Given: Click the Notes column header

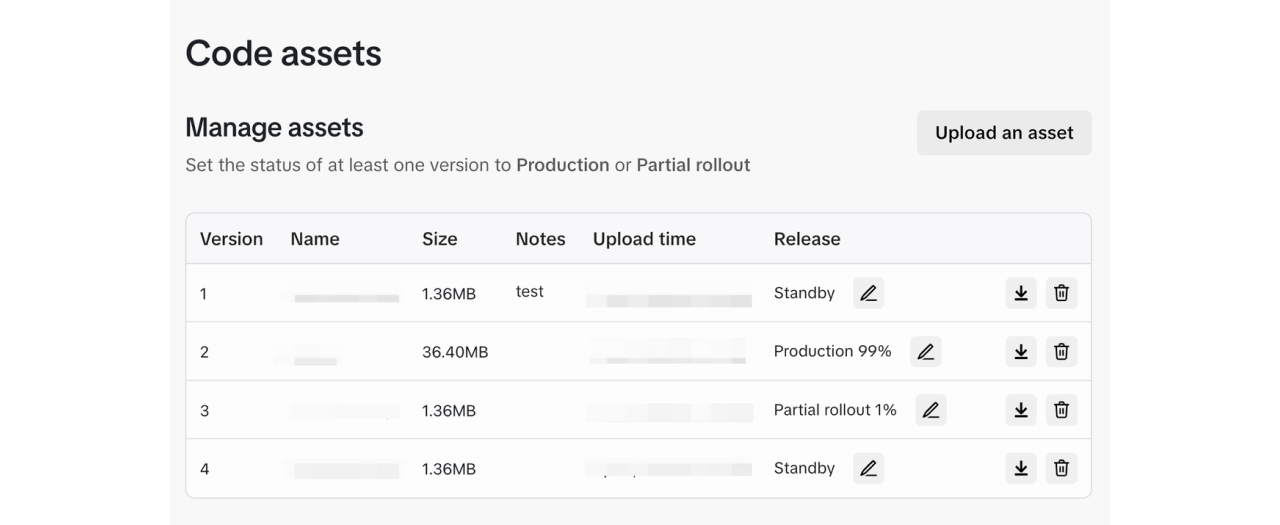Looking at the screenshot, I should (x=540, y=239).
